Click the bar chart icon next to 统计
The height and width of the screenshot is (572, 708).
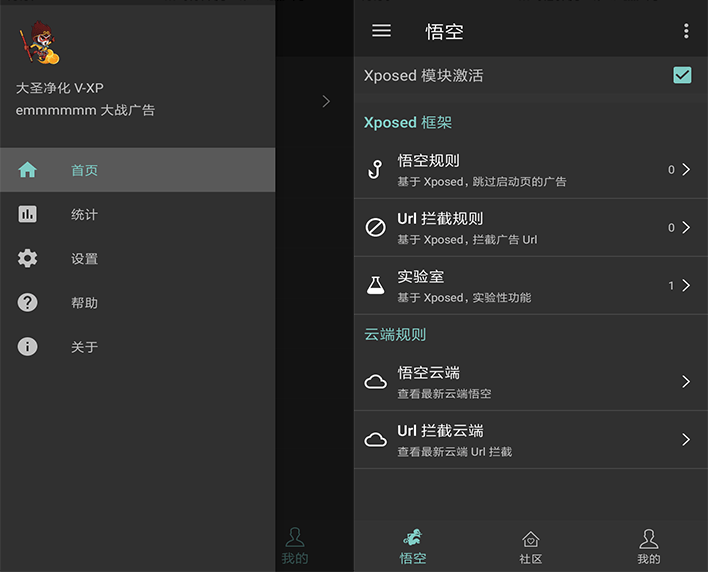point(28,214)
